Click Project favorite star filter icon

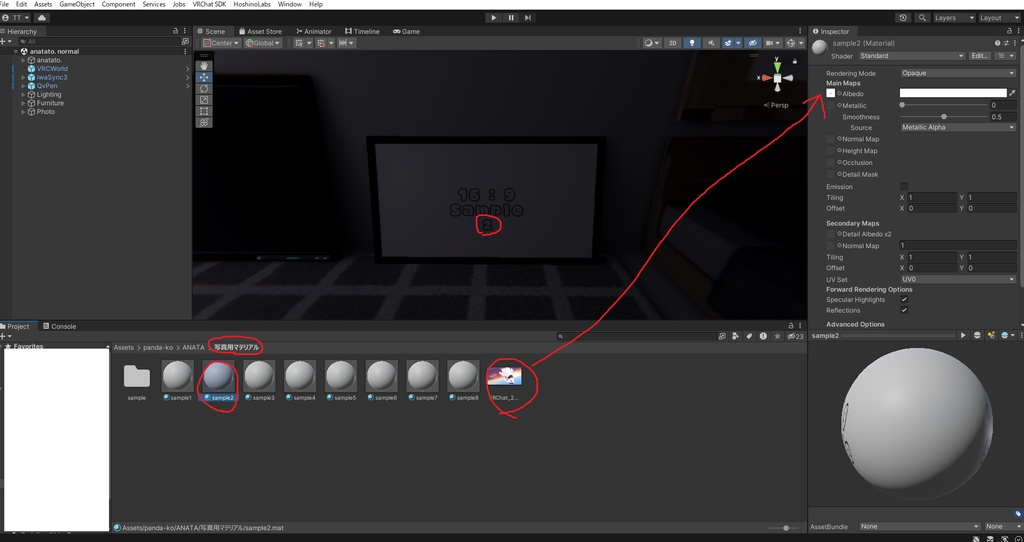(x=777, y=336)
